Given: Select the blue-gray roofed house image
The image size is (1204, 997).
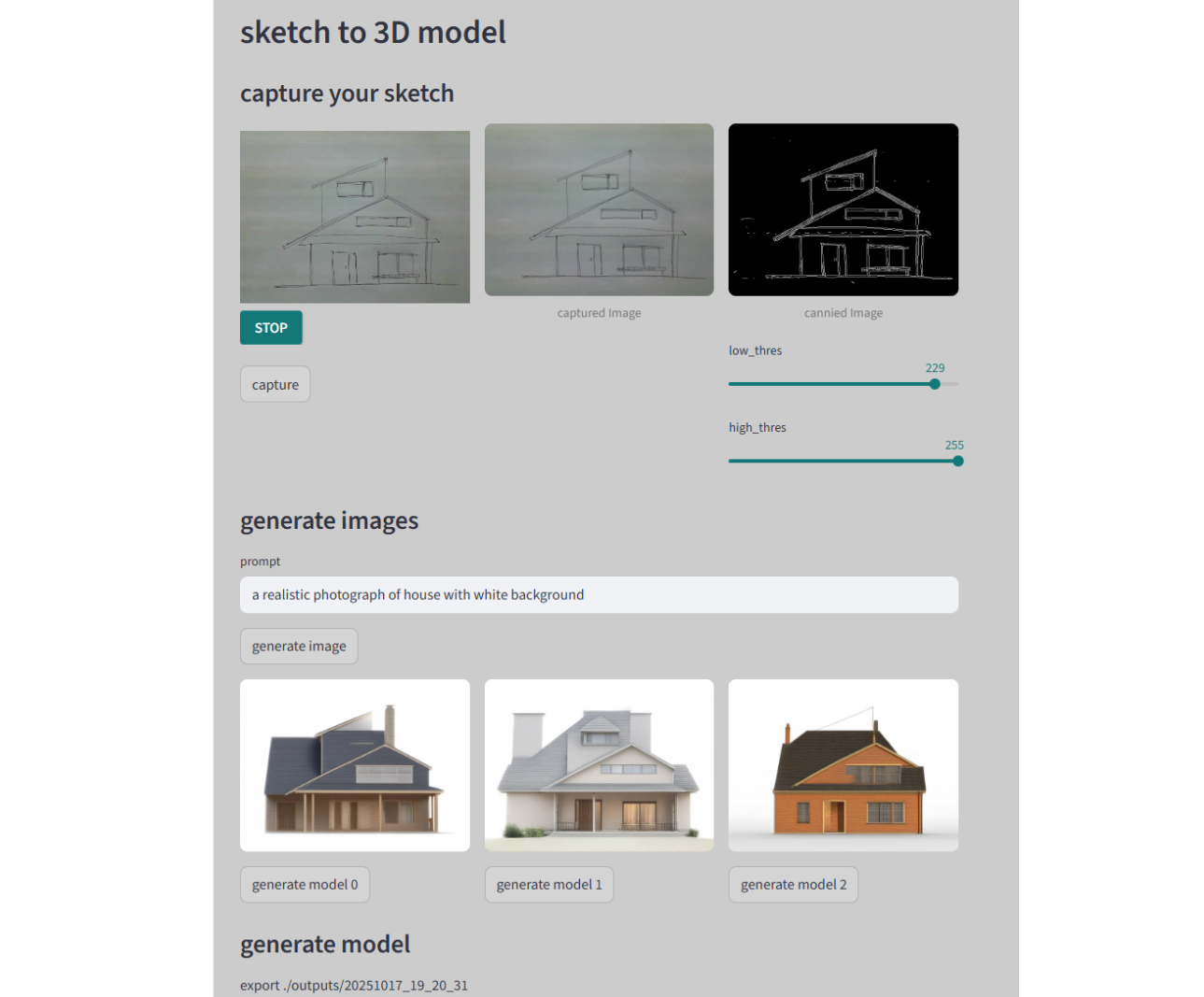Looking at the screenshot, I should (x=355, y=765).
